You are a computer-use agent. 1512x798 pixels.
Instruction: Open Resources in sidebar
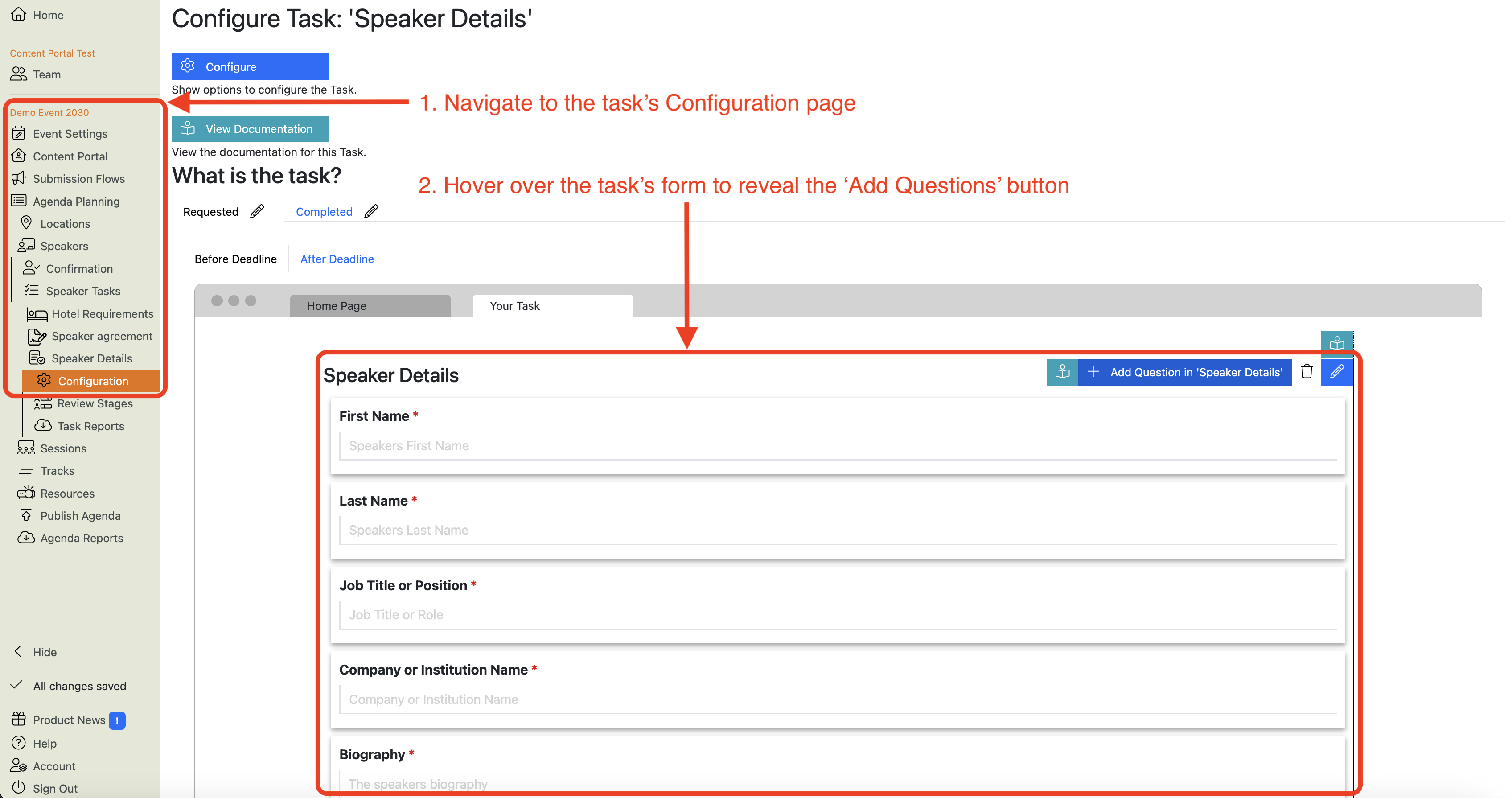[x=56, y=493]
